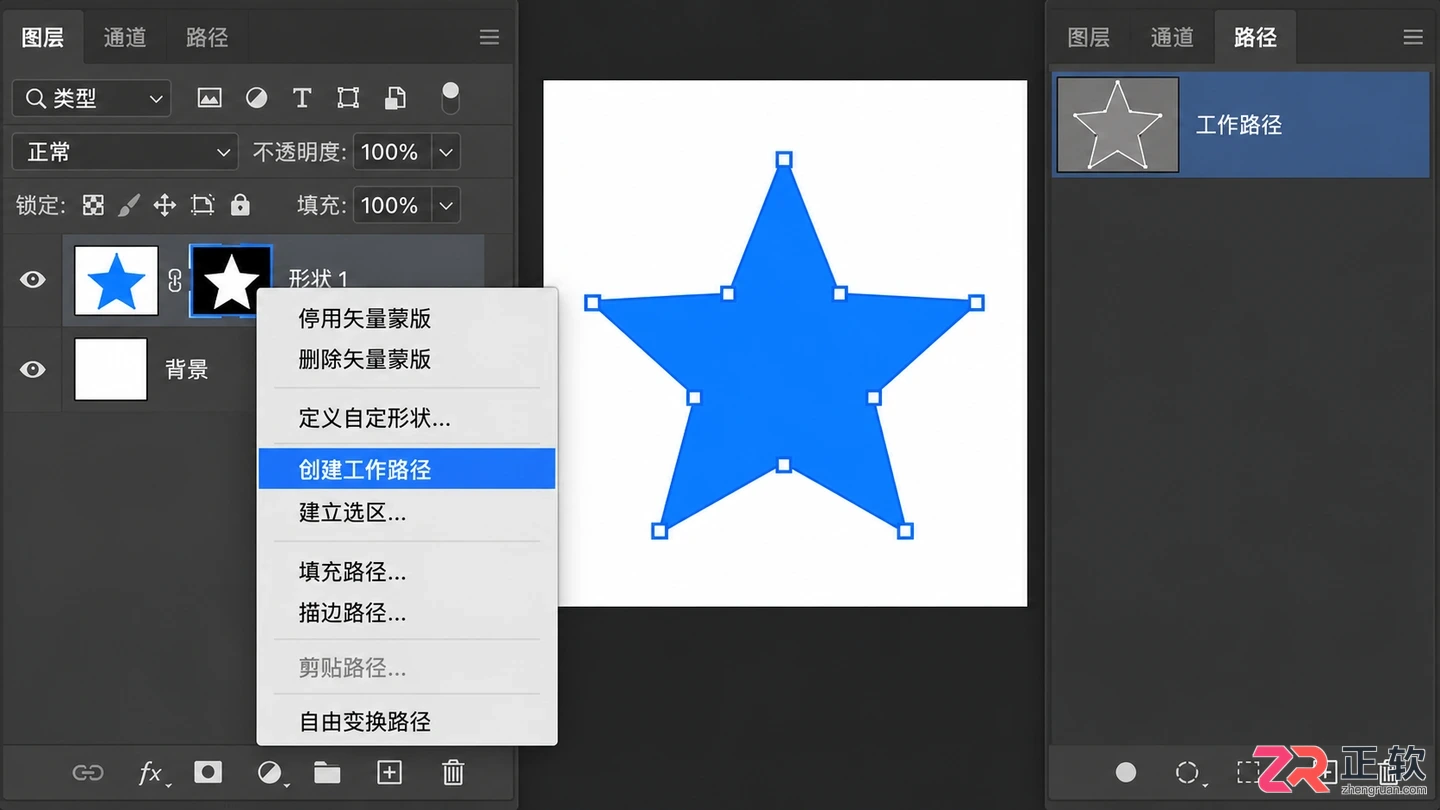Select the 工作路径 thumbnail

[x=1118, y=125]
